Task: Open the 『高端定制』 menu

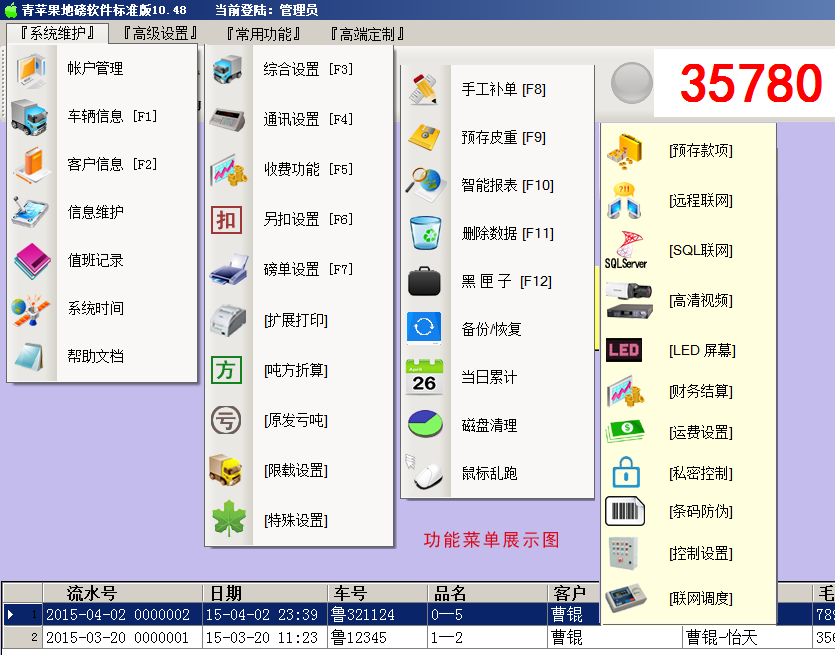Action: tap(367, 34)
